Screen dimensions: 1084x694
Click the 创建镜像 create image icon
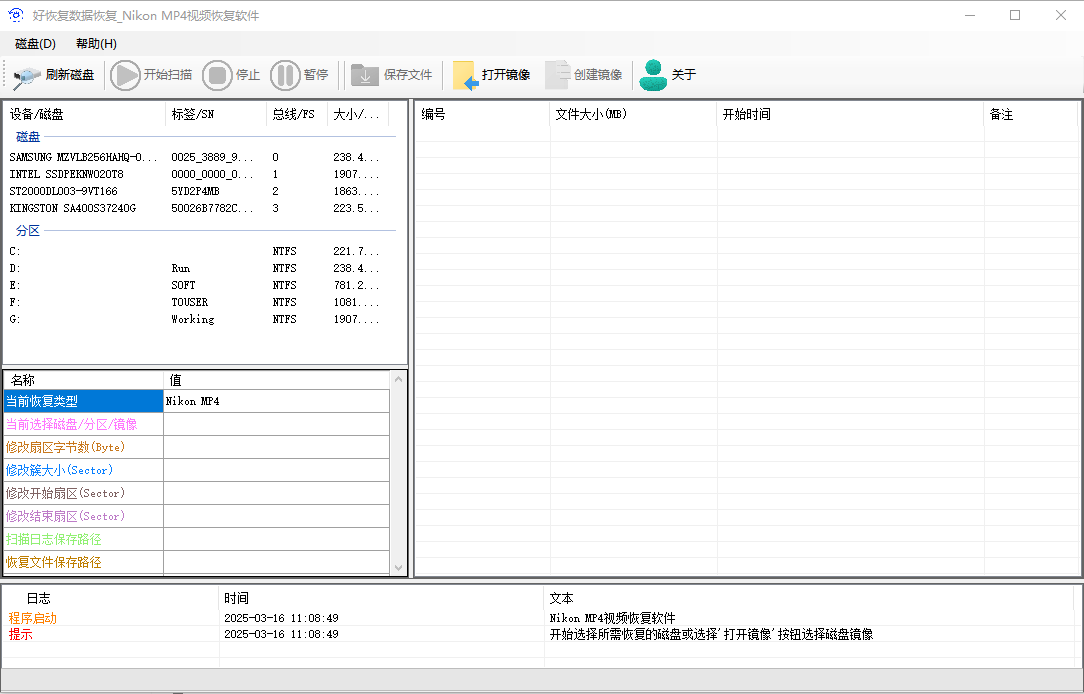(557, 75)
